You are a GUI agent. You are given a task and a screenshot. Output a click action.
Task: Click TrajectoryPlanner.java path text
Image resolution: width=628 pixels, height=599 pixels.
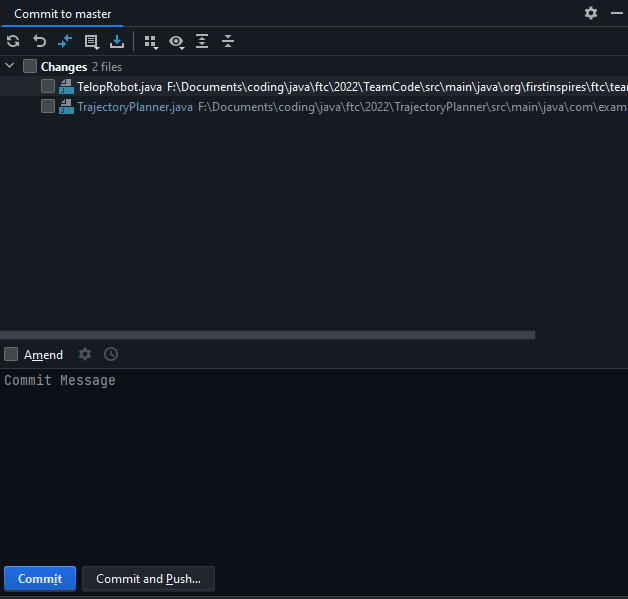[413, 107]
